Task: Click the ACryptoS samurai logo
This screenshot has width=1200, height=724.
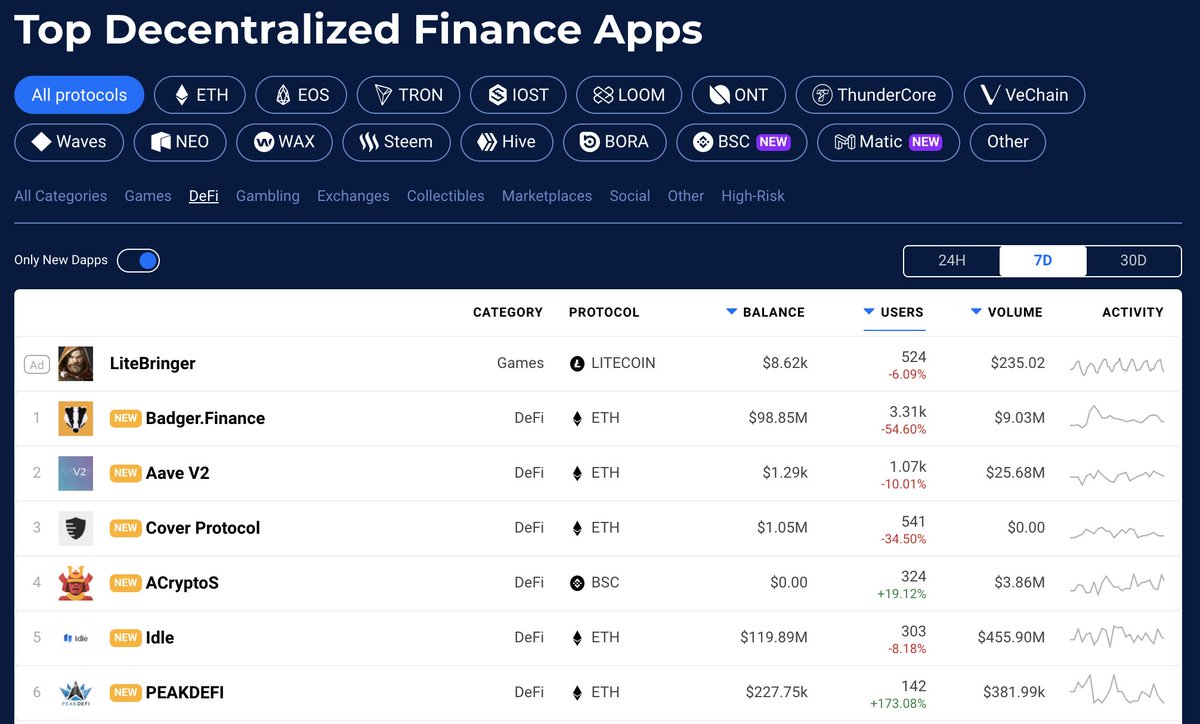Action: pyautogui.click(x=76, y=583)
